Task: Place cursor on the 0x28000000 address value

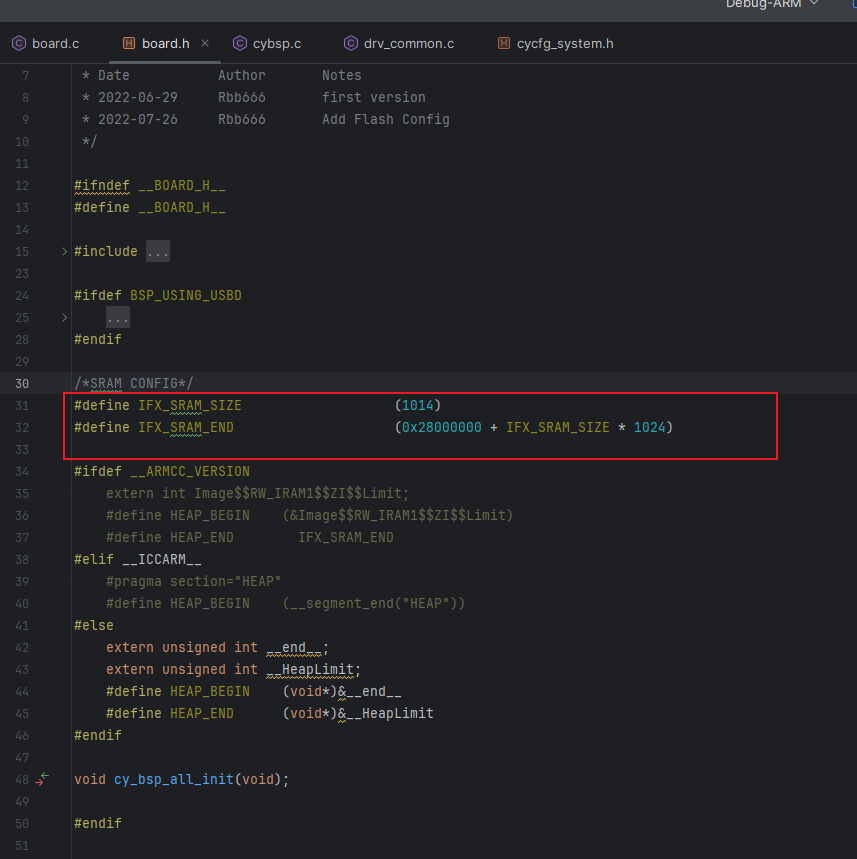Action: point(441,428)
